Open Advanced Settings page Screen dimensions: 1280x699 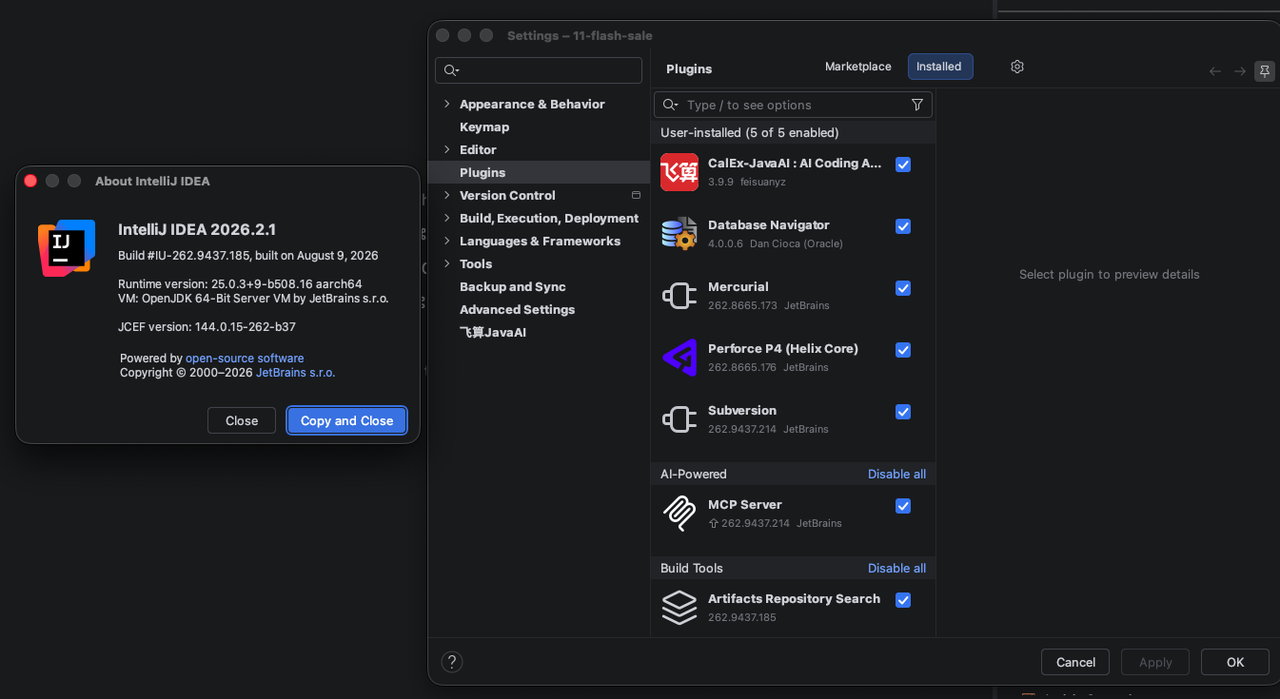click(x=517, y=310)
